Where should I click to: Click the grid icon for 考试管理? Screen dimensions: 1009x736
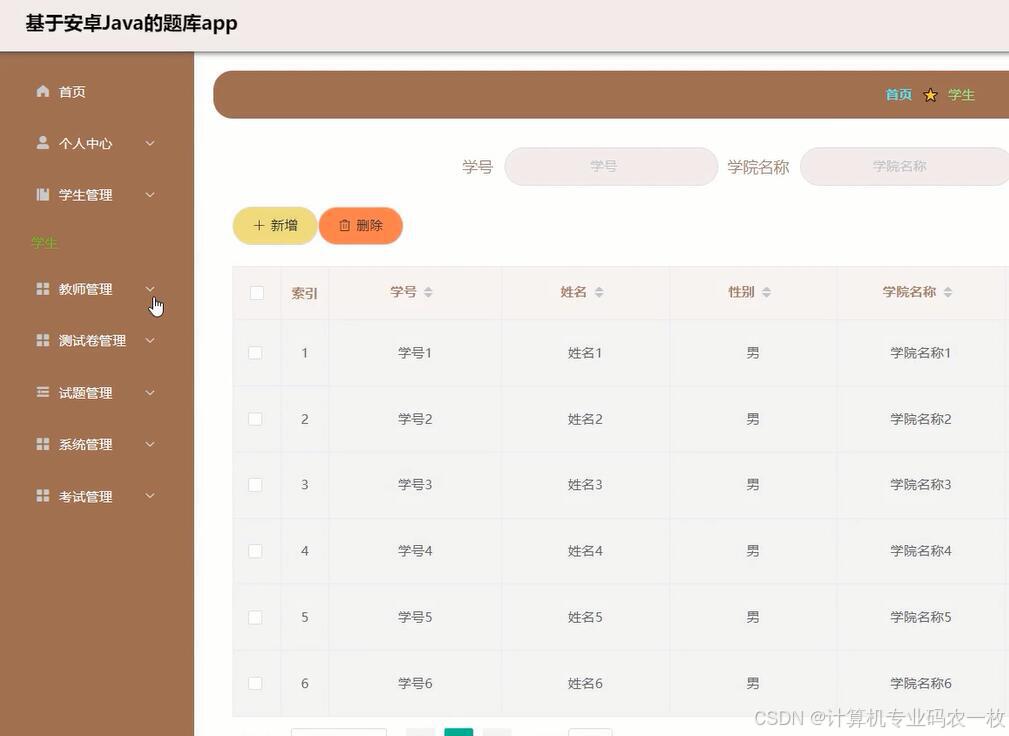[x=42, y=496]
